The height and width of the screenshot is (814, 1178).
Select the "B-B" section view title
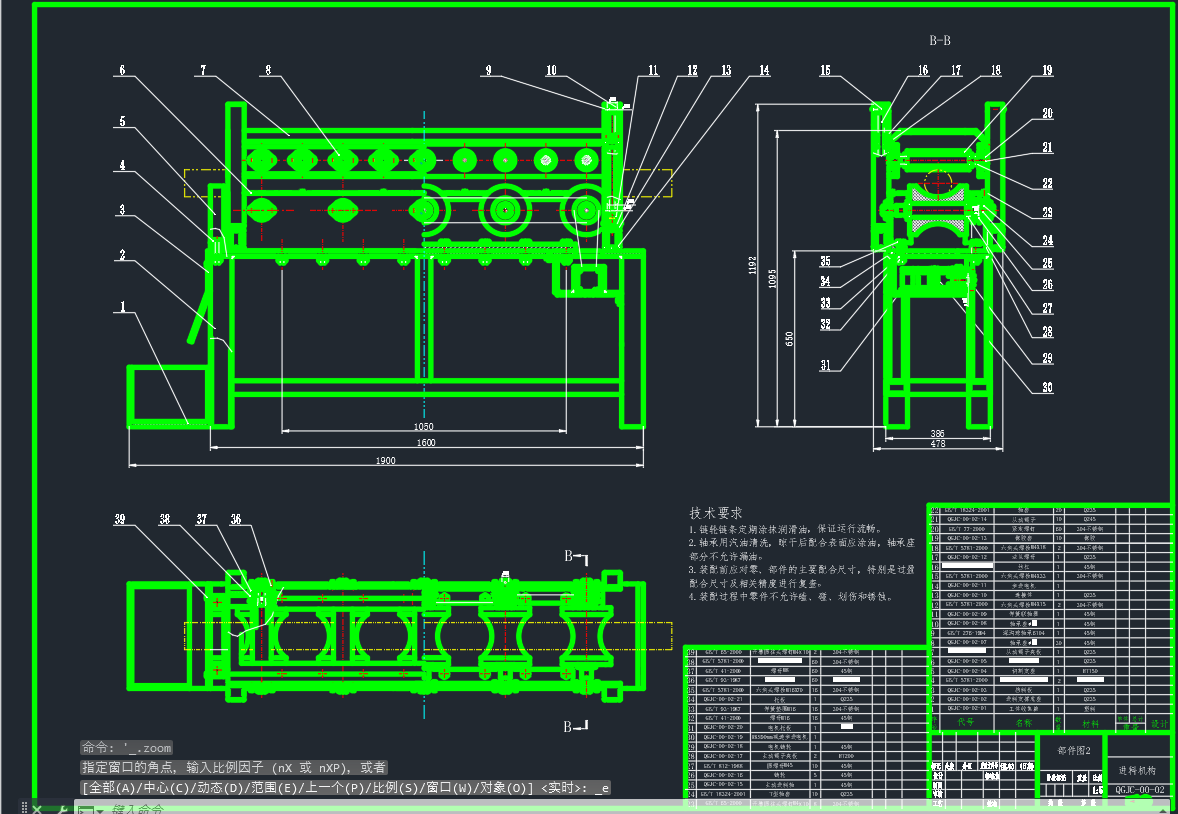pos(940,41)
